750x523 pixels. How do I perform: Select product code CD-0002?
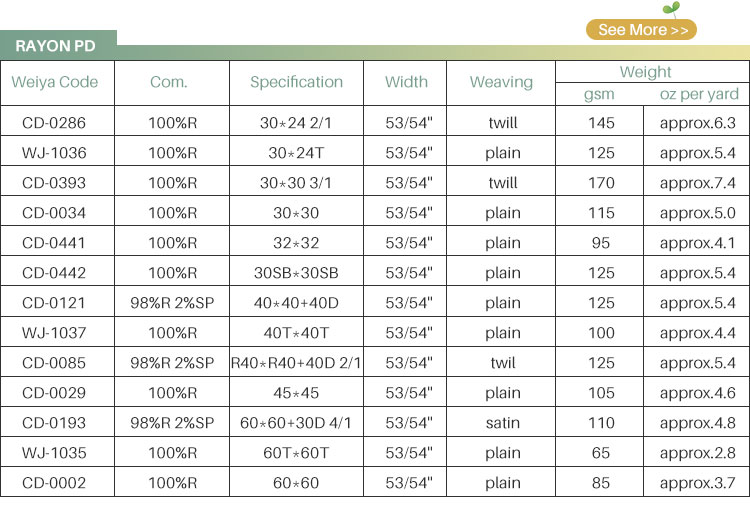[x=54, y=483]
